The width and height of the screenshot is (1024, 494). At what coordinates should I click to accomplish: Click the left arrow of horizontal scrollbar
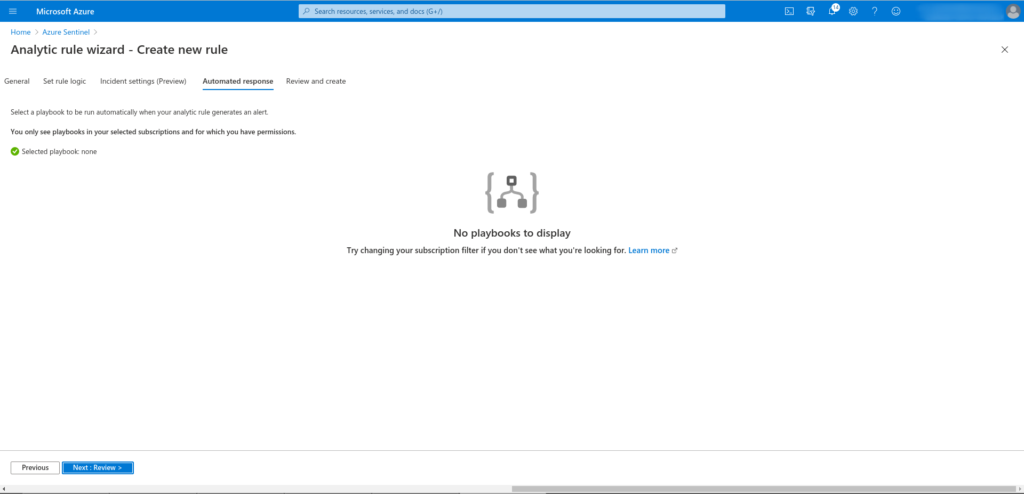[x=3, y=489]
